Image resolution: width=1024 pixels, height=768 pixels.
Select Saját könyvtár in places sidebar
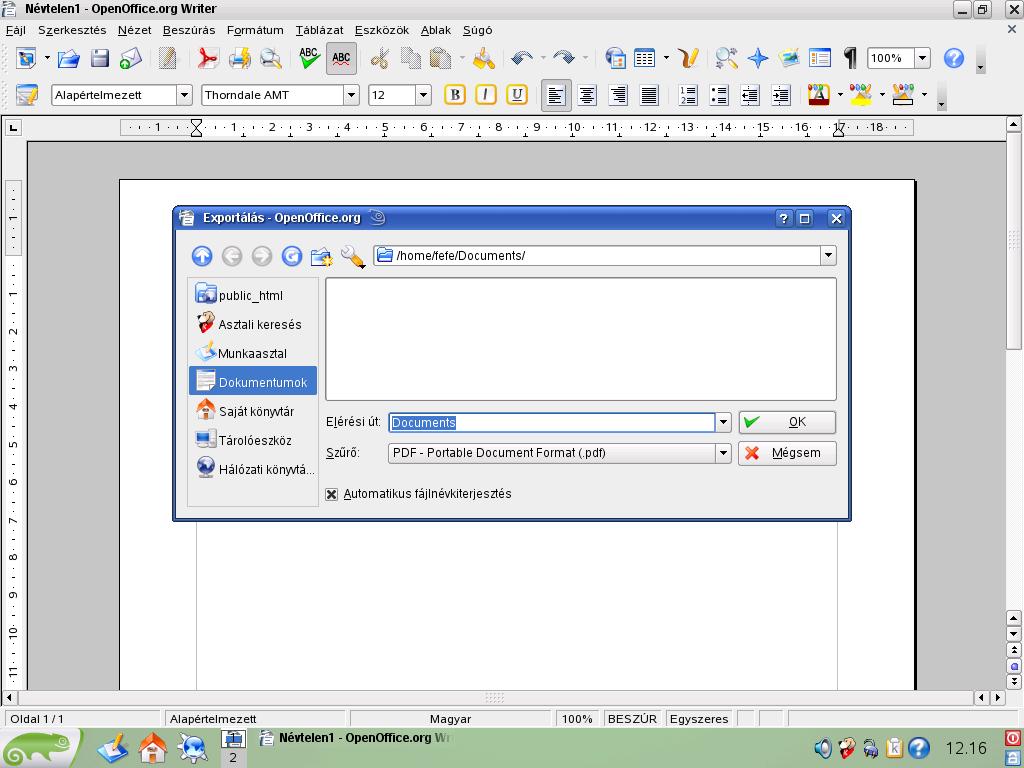click(x=253, y=411)
